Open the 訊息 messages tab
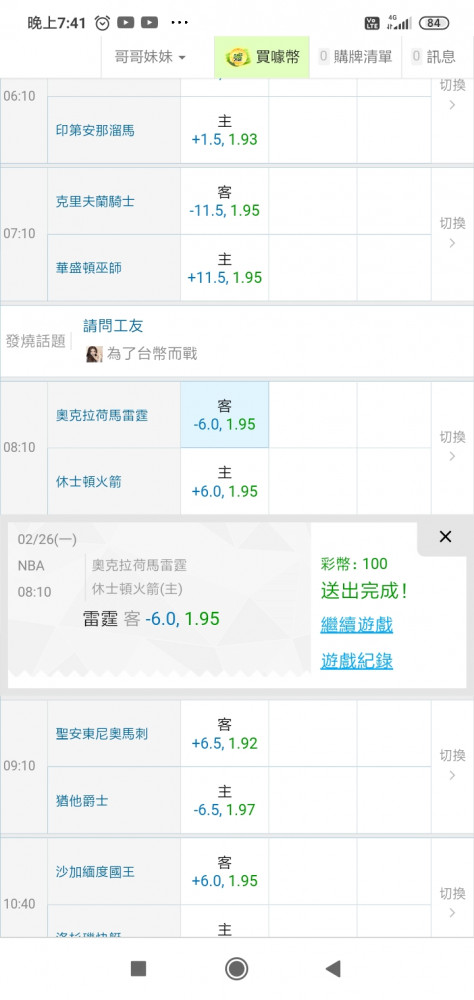 [434, 57]
